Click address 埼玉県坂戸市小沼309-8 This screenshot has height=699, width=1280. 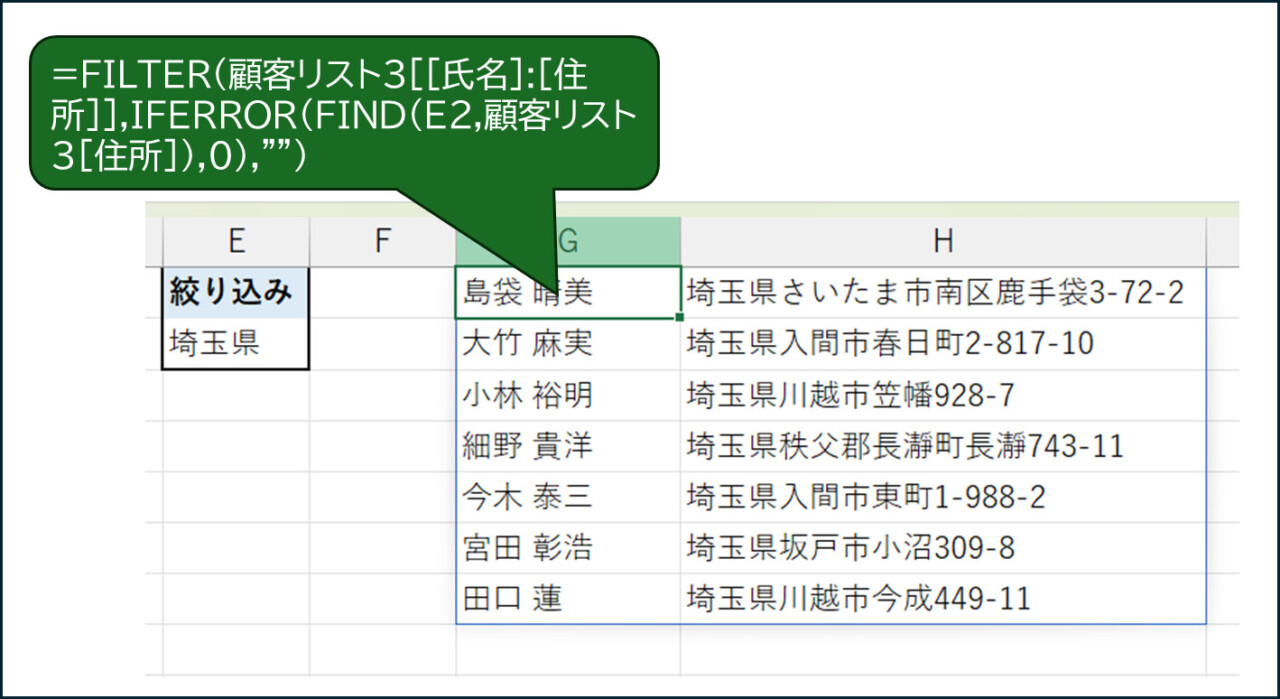(943, 548)
